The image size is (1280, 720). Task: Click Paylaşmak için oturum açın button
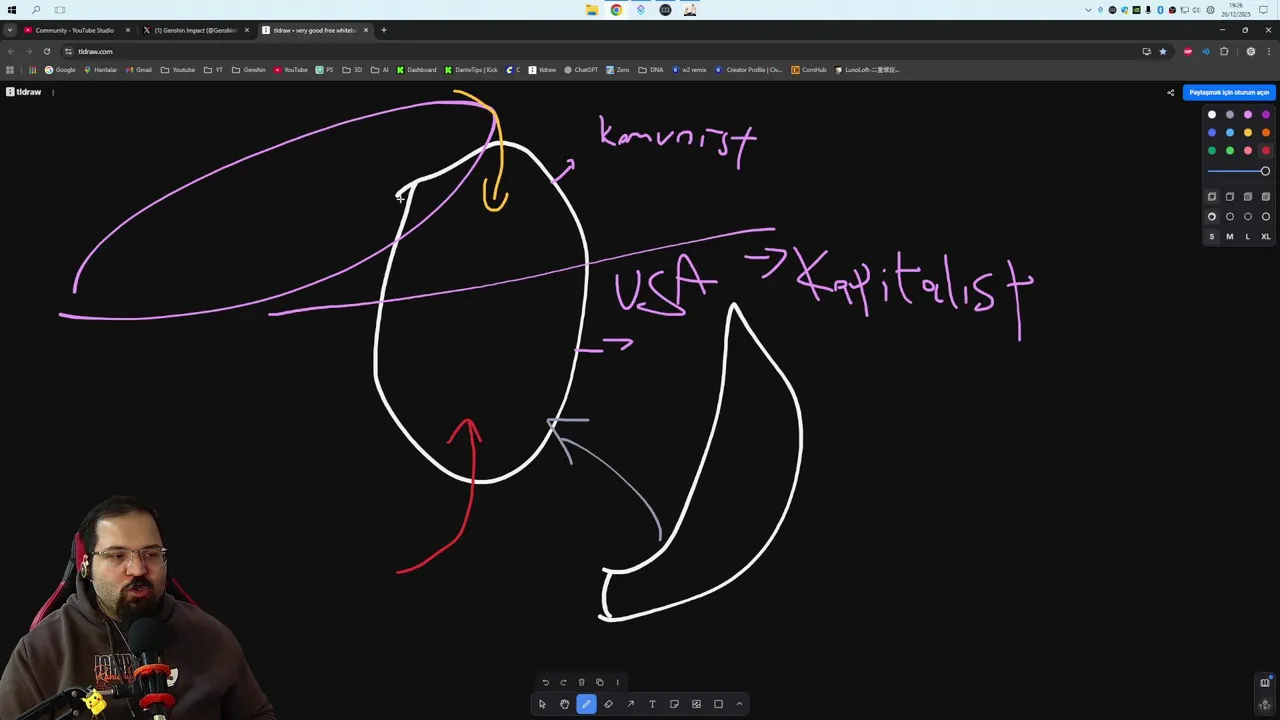1229,92
